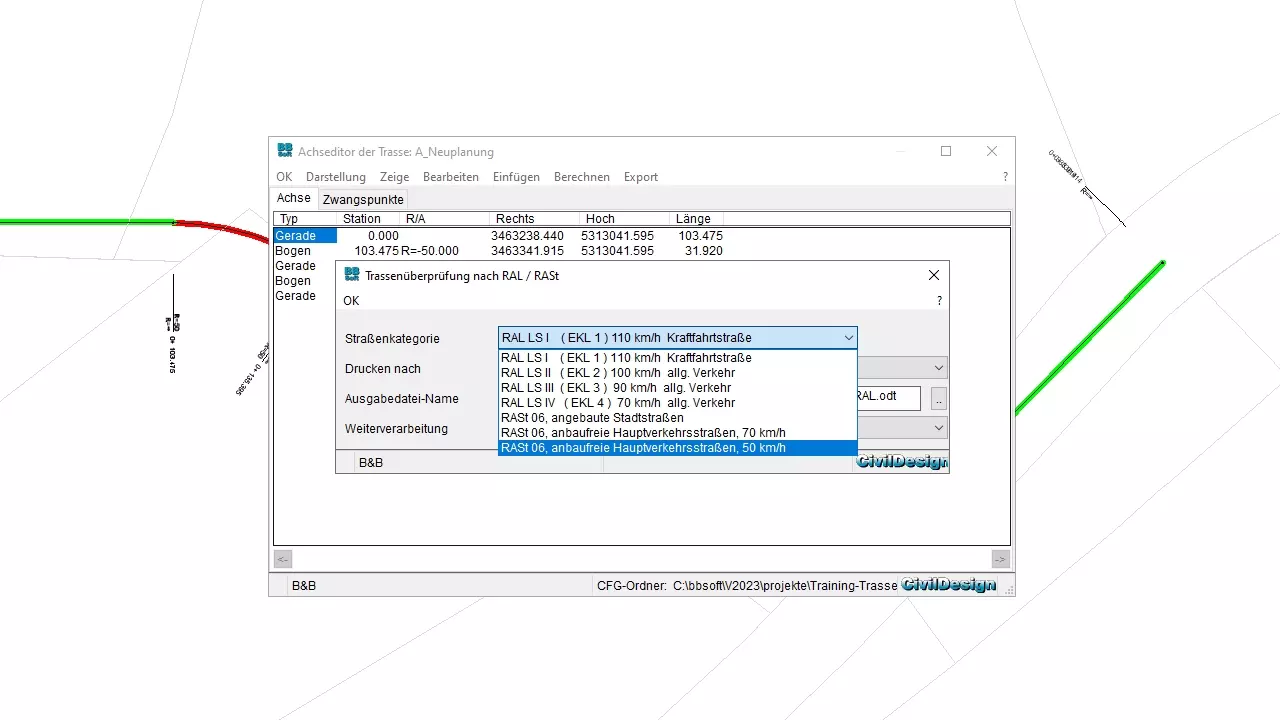Screen dimensions: 1280x720
Task: Click the Achseditor help question mark
Action: 1005,177
